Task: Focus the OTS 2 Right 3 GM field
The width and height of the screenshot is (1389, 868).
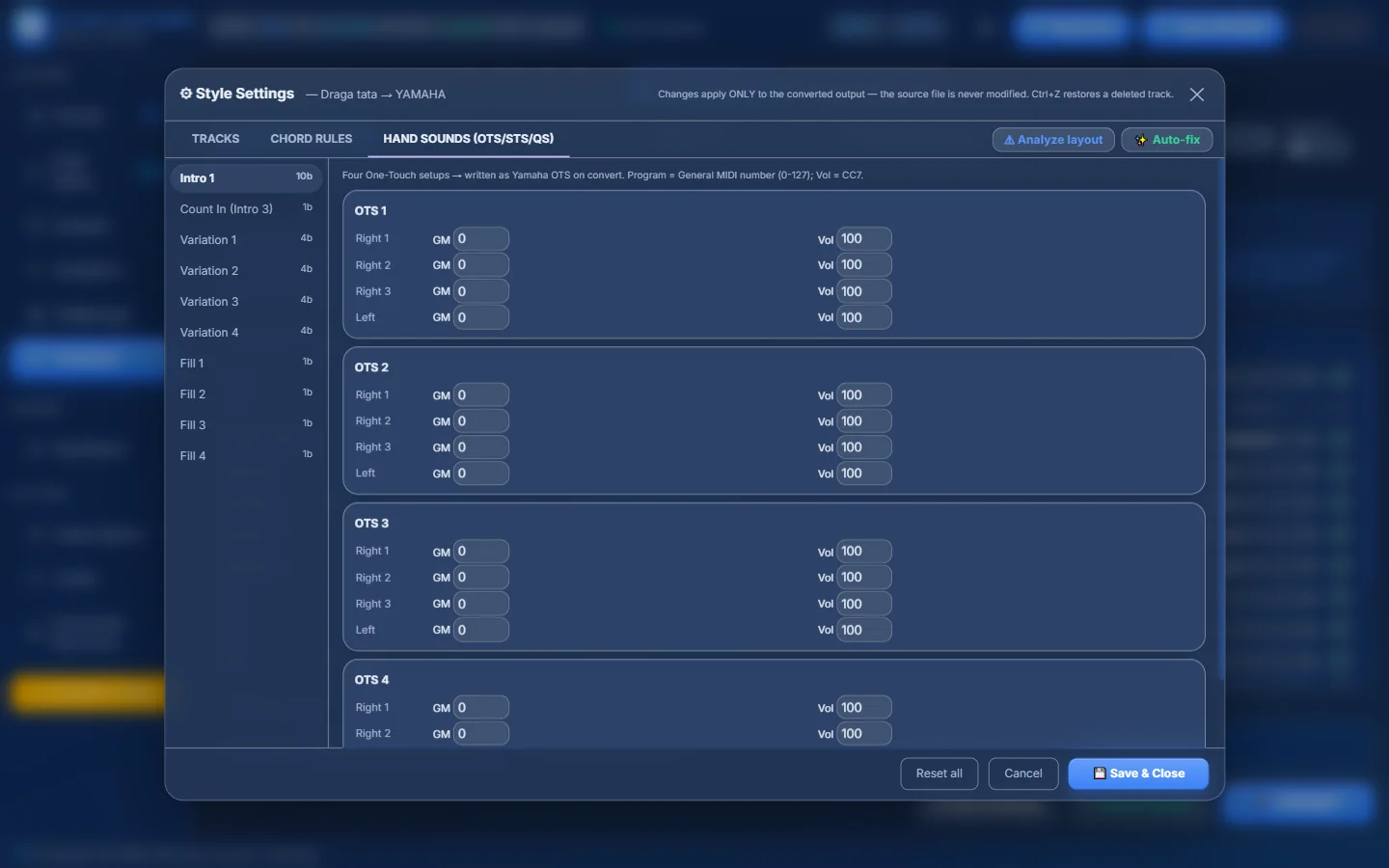Action: point(481,448)
